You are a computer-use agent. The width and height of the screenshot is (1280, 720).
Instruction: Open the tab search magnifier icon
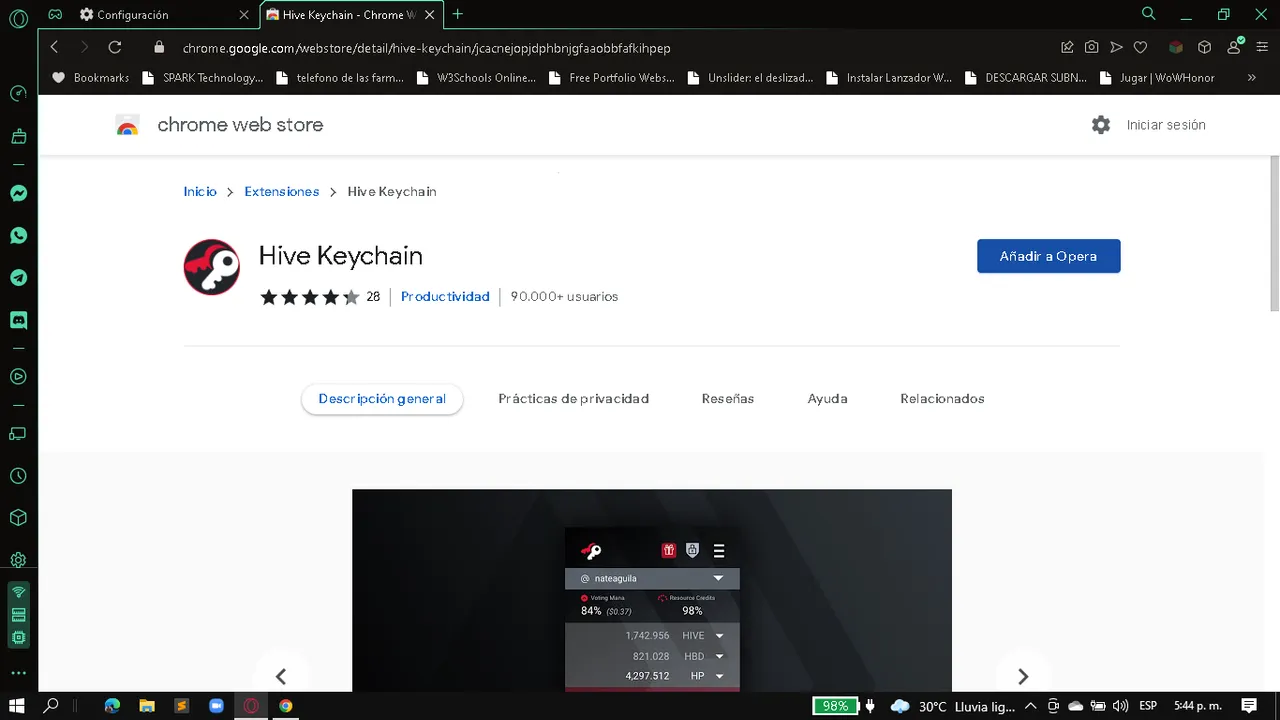pyautogui.click(x=1148, y=14)
